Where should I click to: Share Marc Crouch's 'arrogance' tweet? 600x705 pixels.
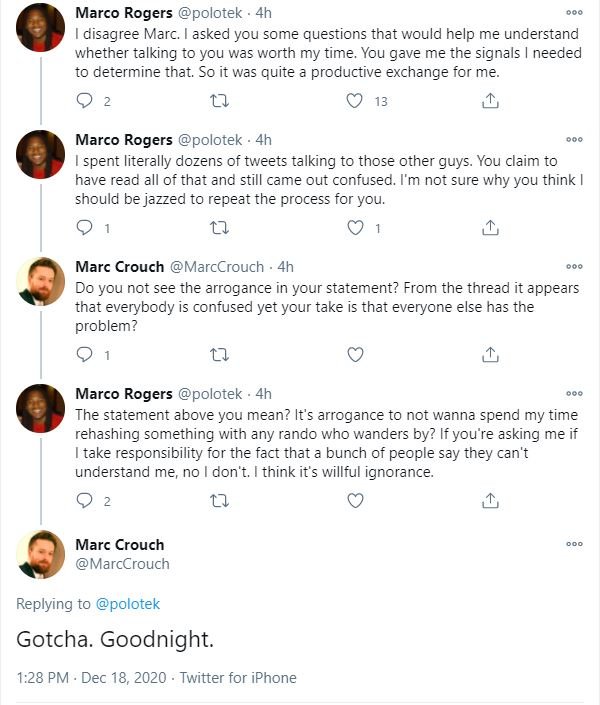[490, 355]
